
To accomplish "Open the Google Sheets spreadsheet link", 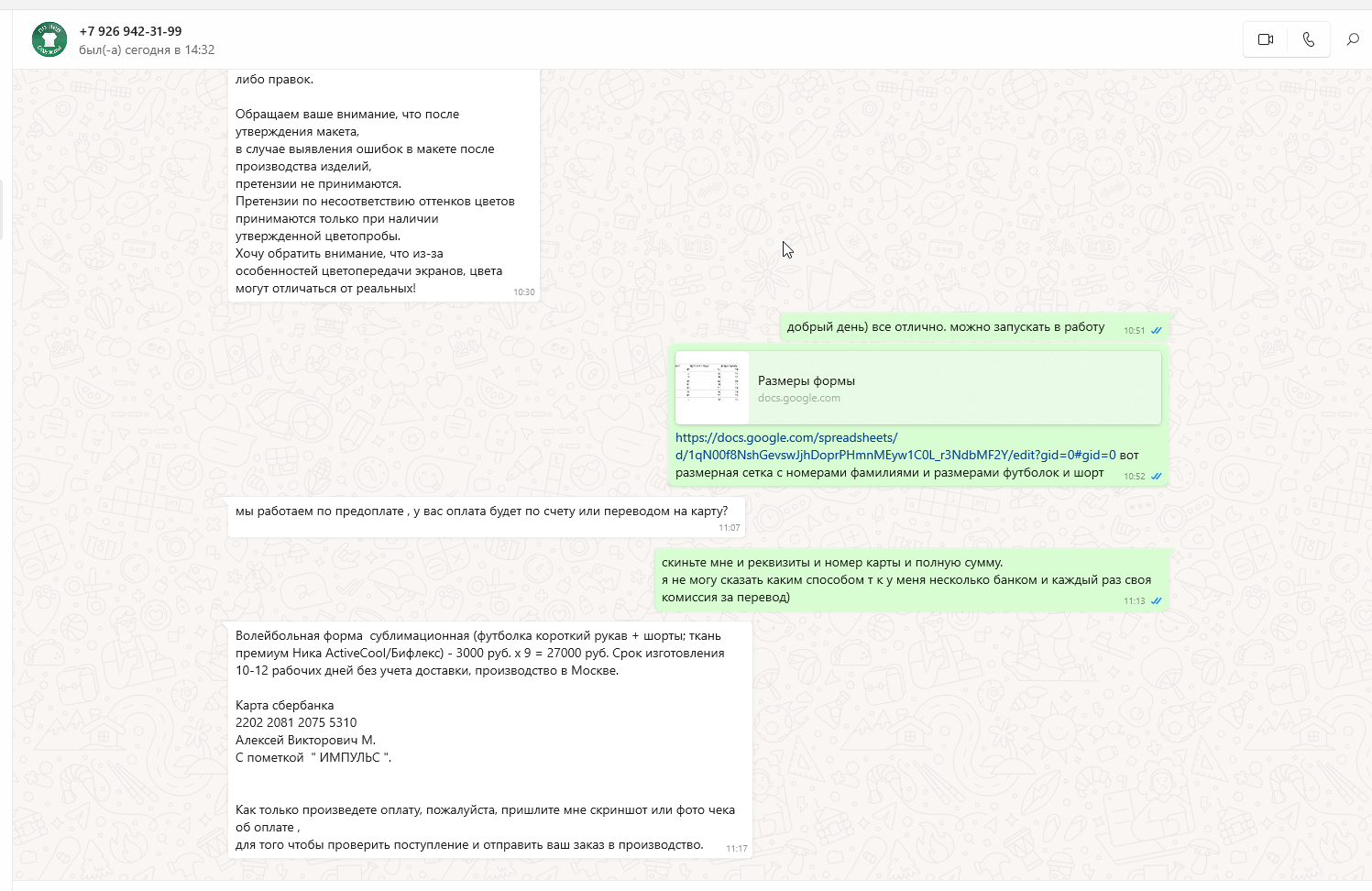I will 895,446.
